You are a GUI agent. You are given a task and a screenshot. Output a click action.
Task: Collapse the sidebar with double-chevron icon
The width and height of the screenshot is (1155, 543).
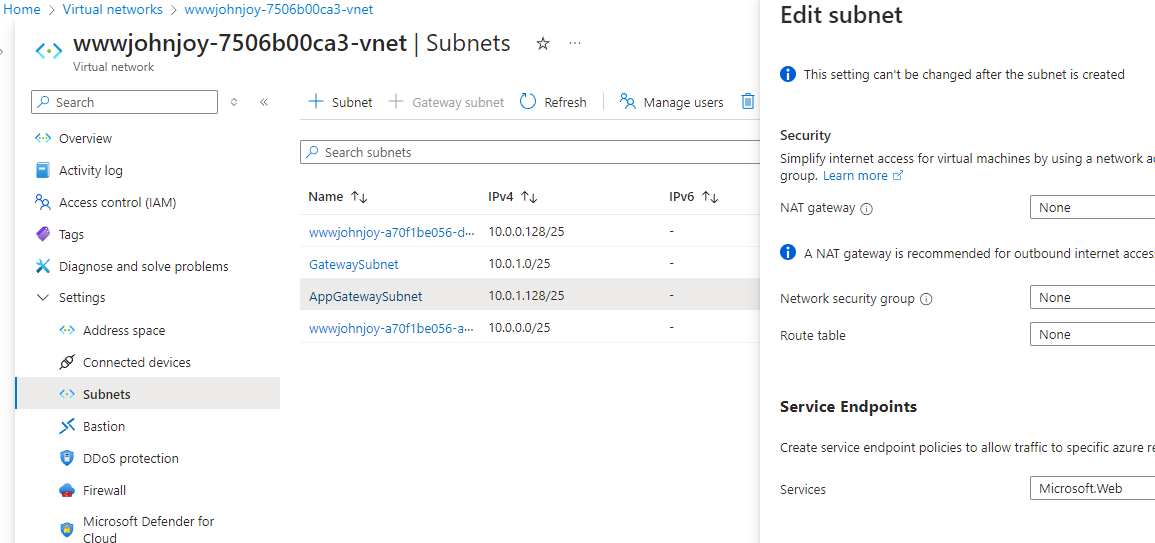tap(264, 102)
